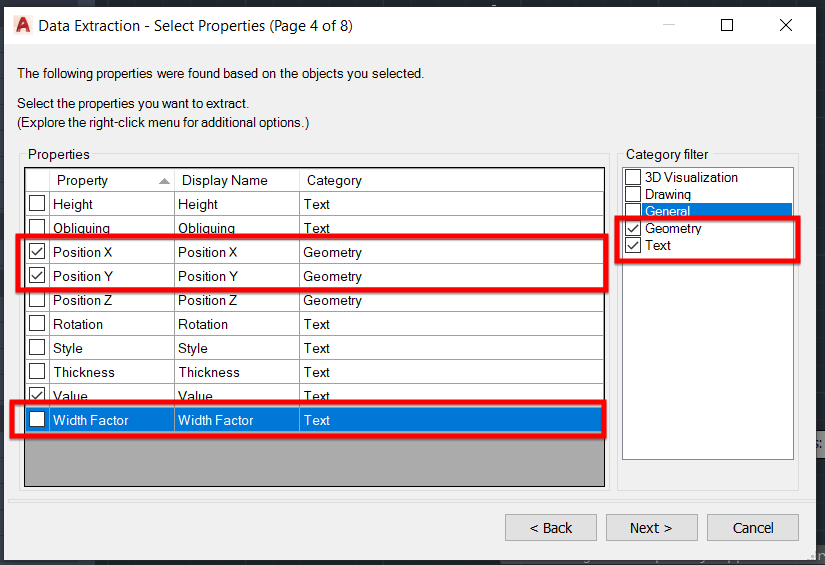The height and width of the screenshot is (565, 825).
Task: Enable the Drawing category filter
Action: pos(633,194)
